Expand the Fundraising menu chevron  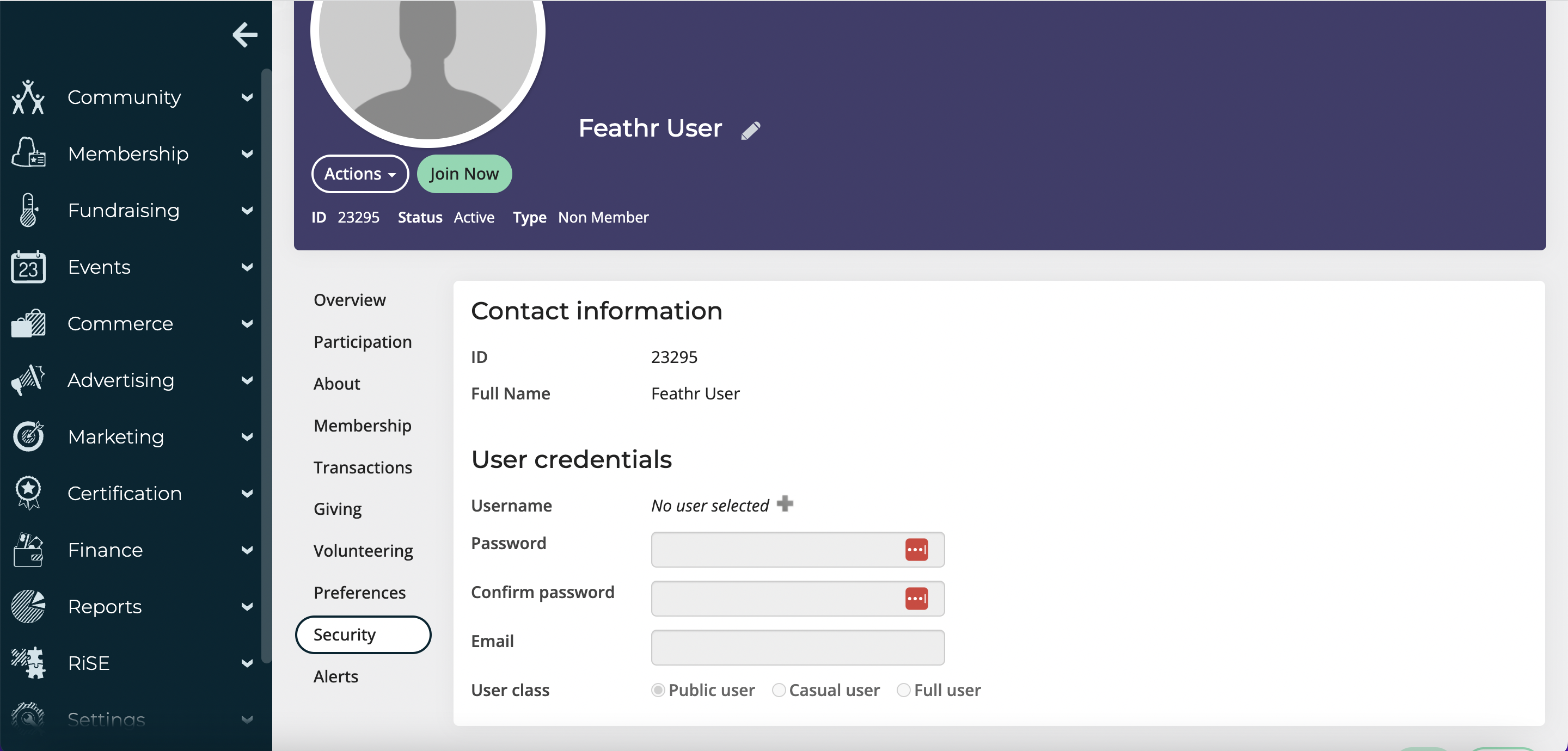tap(247, 211)
